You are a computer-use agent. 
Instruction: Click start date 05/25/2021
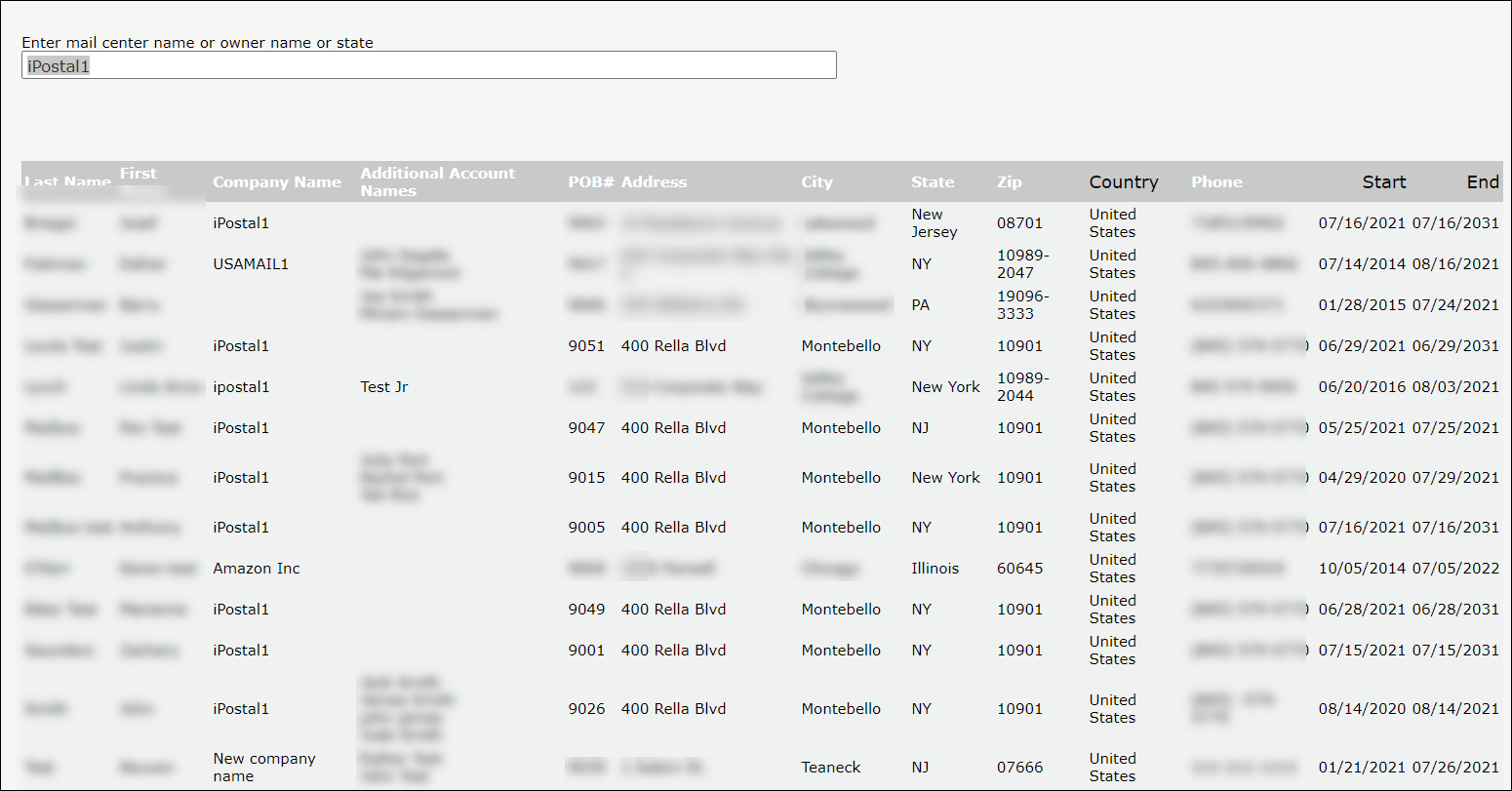click(x=1362, y=428)
